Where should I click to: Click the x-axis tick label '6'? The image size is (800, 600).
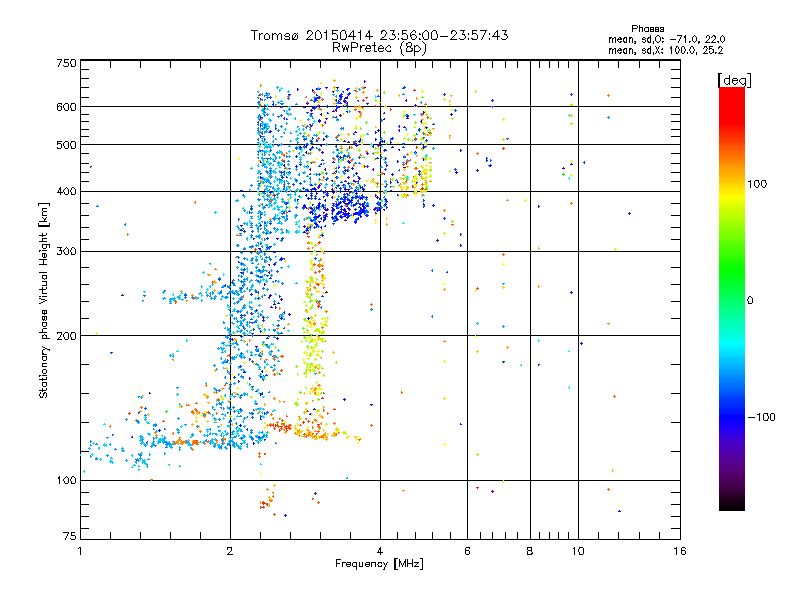pos(467,551)
